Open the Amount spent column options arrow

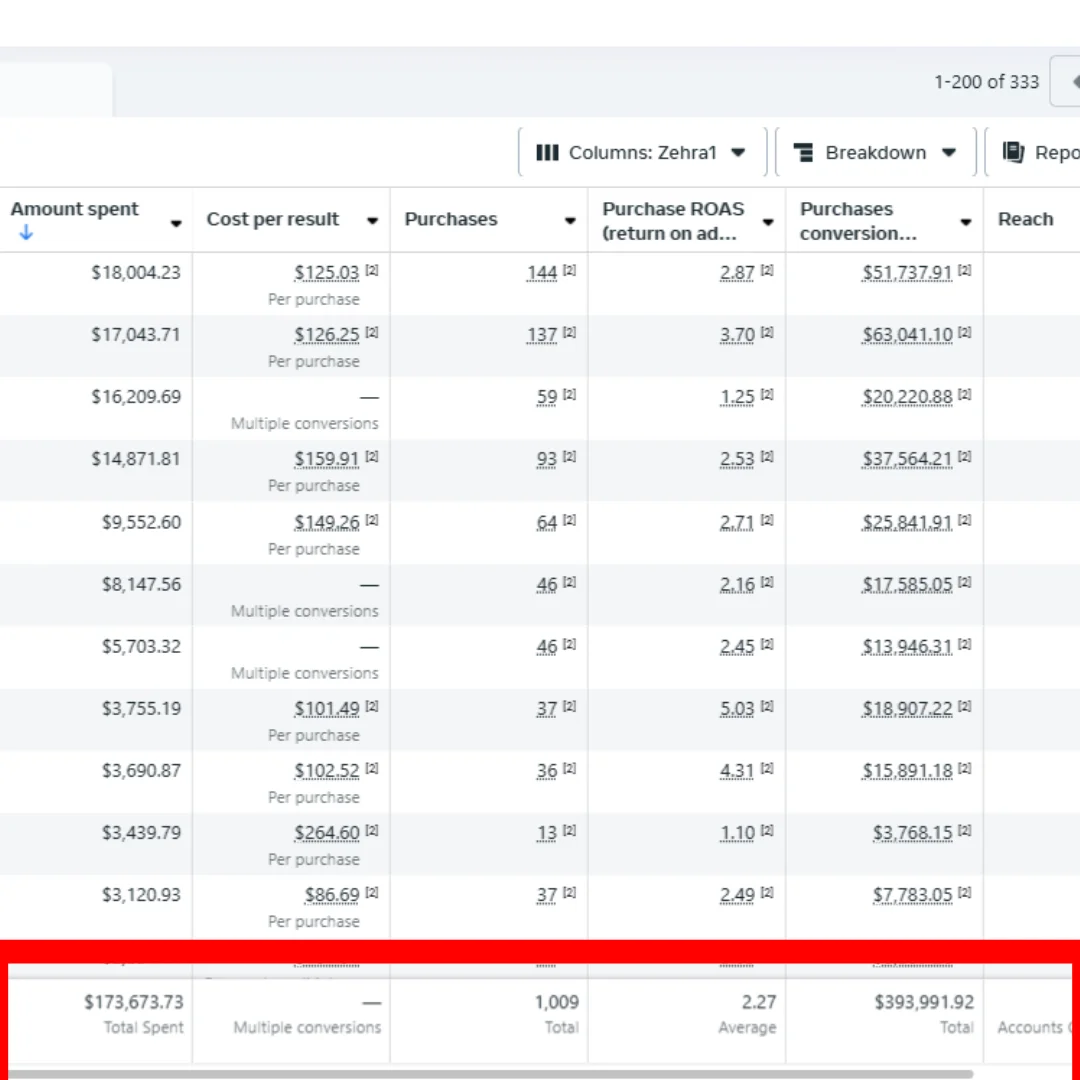pos(176,222)
